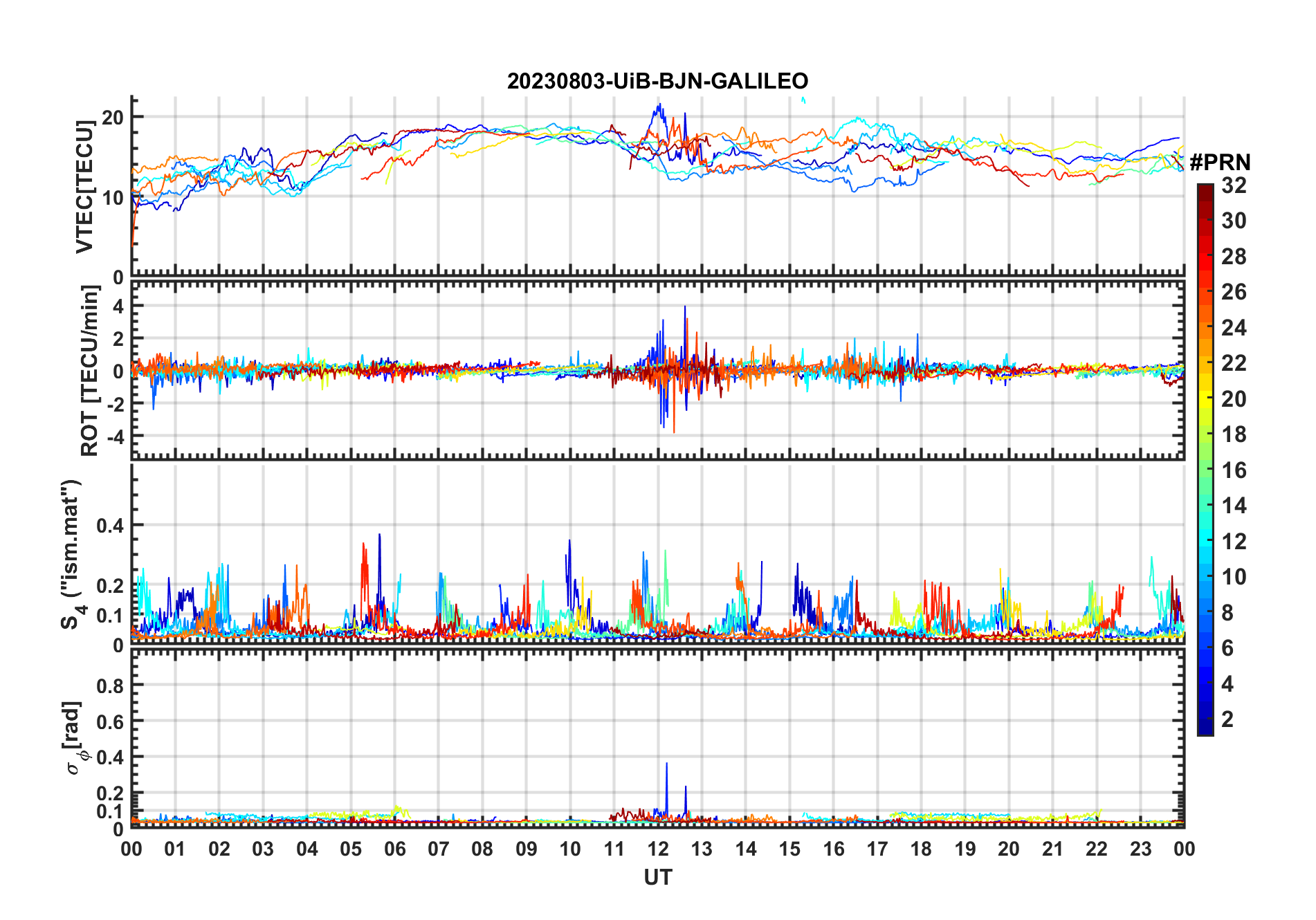Select the ROT [TECU/min] axis label

[x=89, y=371]
